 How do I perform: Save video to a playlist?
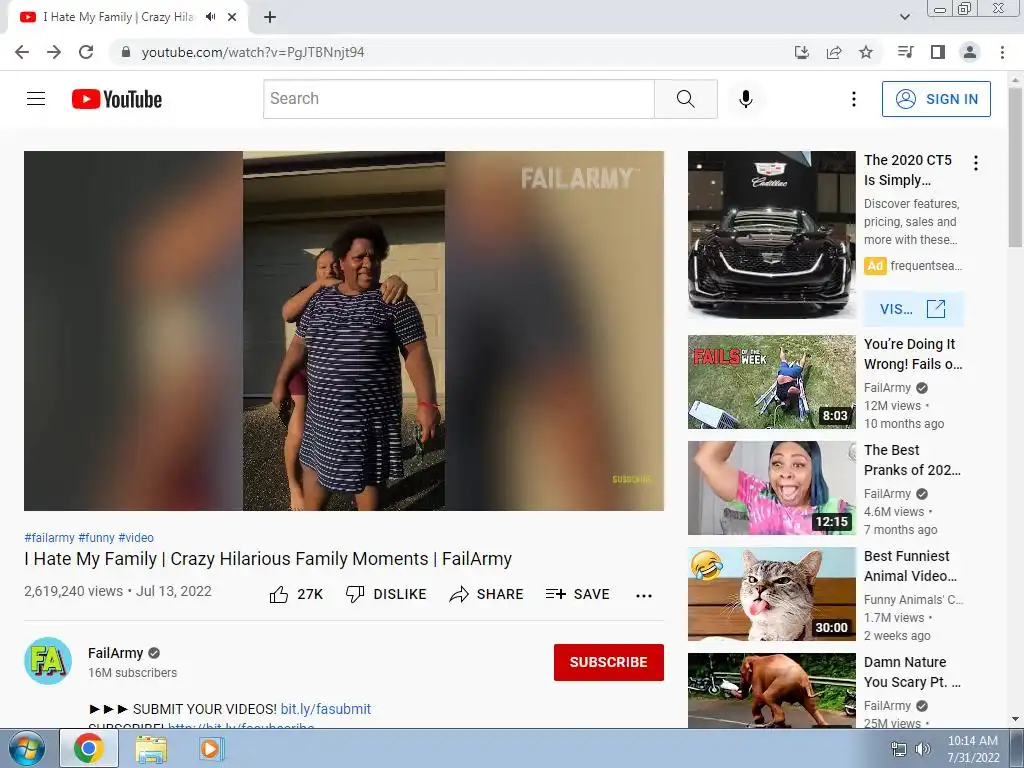point(578,594)
